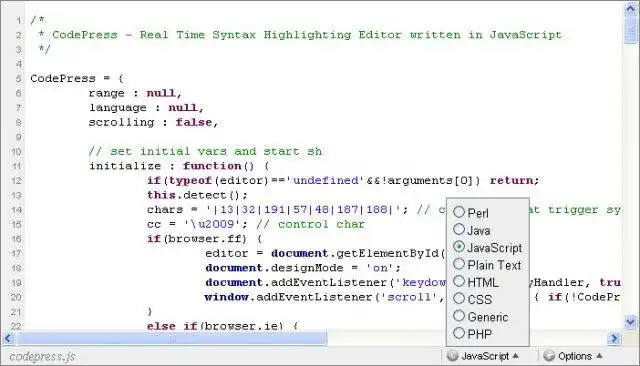Click the 'set initial vars' comment
This screenshot has height=366, width=640.
coord(205,151)
